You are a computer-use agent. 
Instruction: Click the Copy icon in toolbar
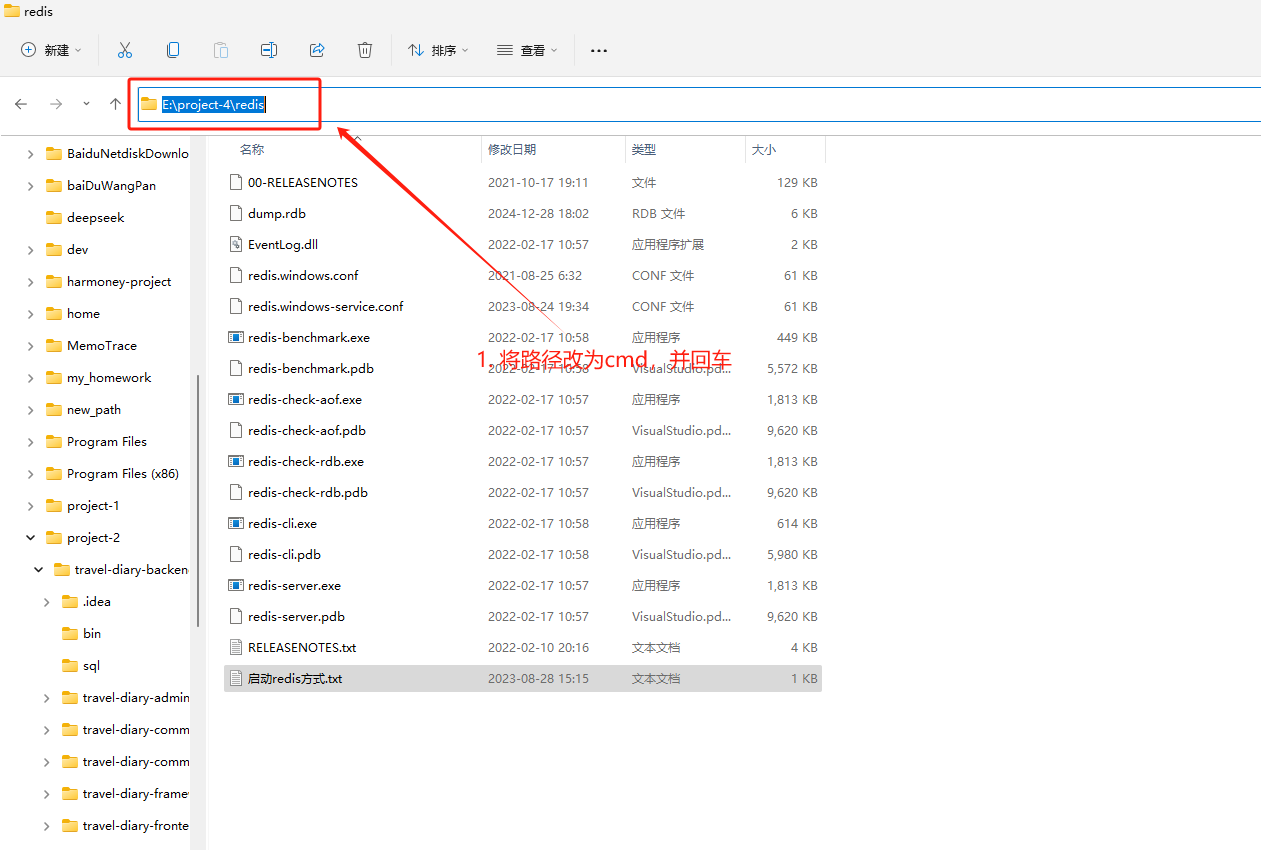click(173, 50)
